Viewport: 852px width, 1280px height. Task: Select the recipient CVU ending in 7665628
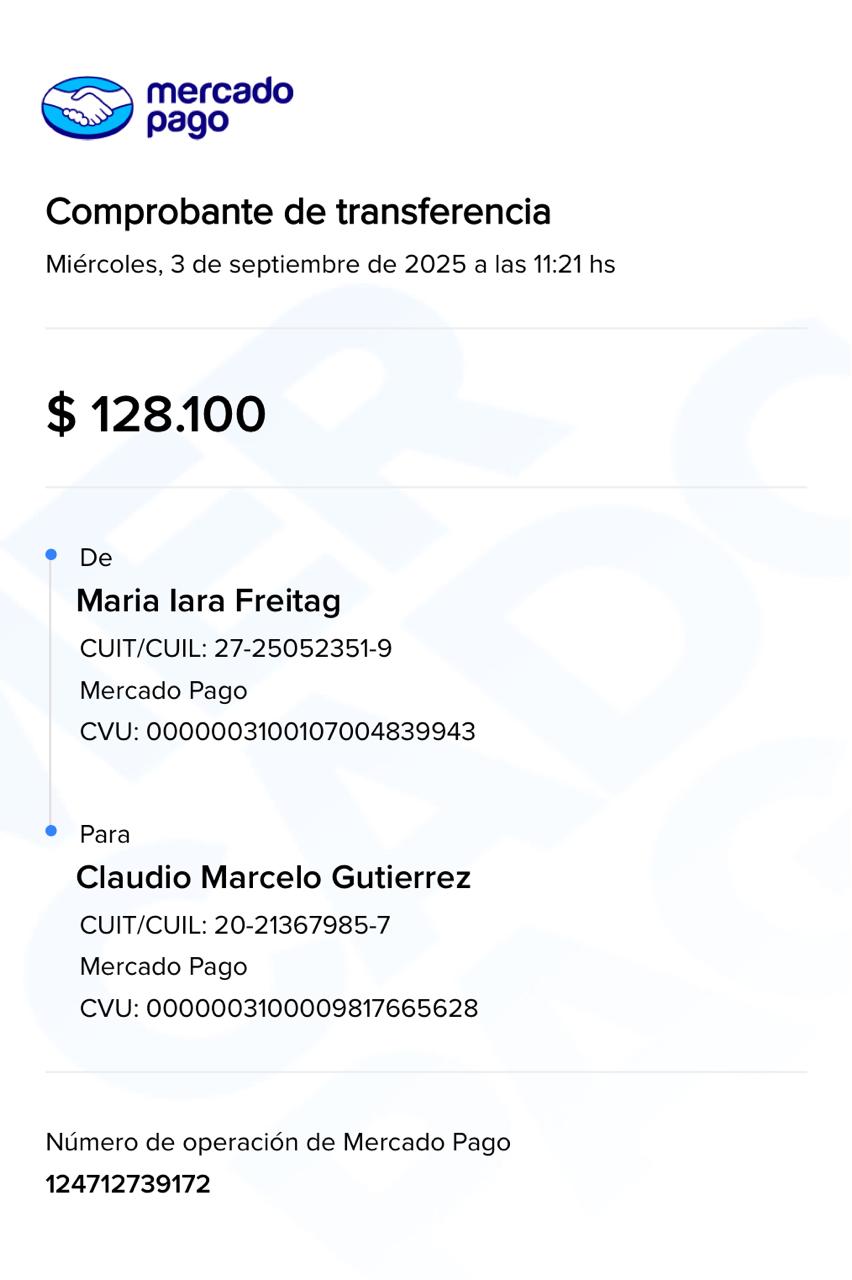pyautogui.click(x=278, y=1008)
